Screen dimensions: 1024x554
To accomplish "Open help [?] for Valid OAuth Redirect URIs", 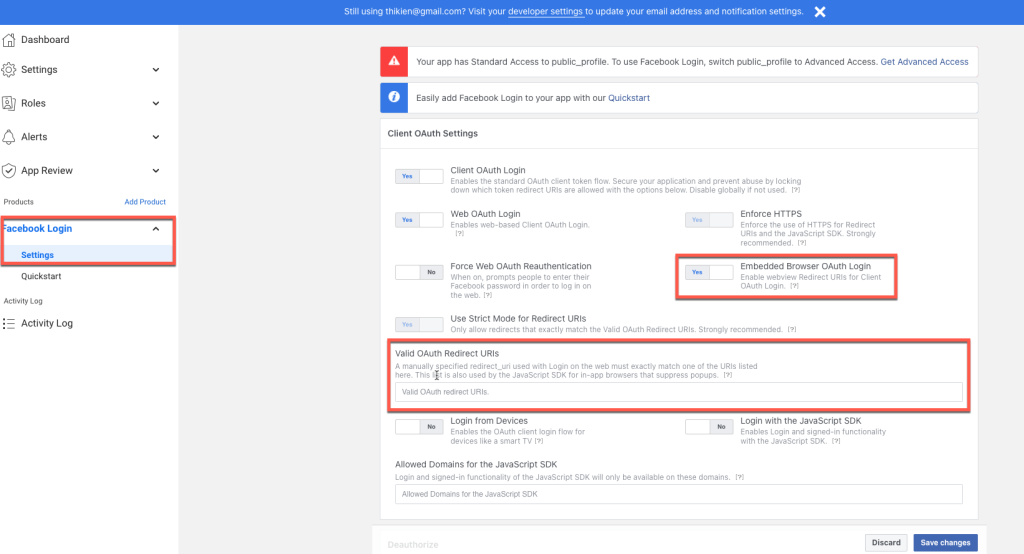I will 728,375.
